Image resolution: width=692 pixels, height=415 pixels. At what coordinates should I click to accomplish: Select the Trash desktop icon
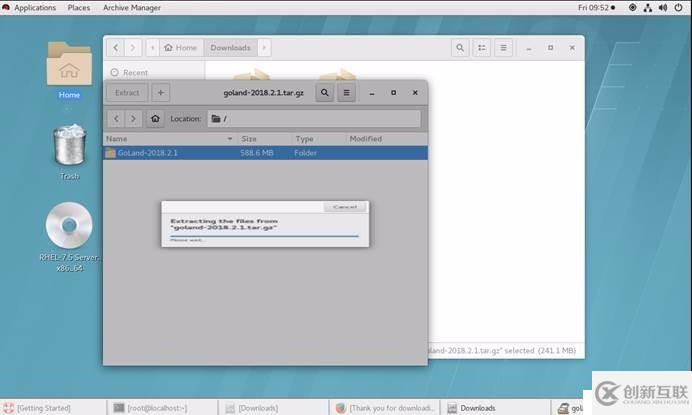click(69, 151)
